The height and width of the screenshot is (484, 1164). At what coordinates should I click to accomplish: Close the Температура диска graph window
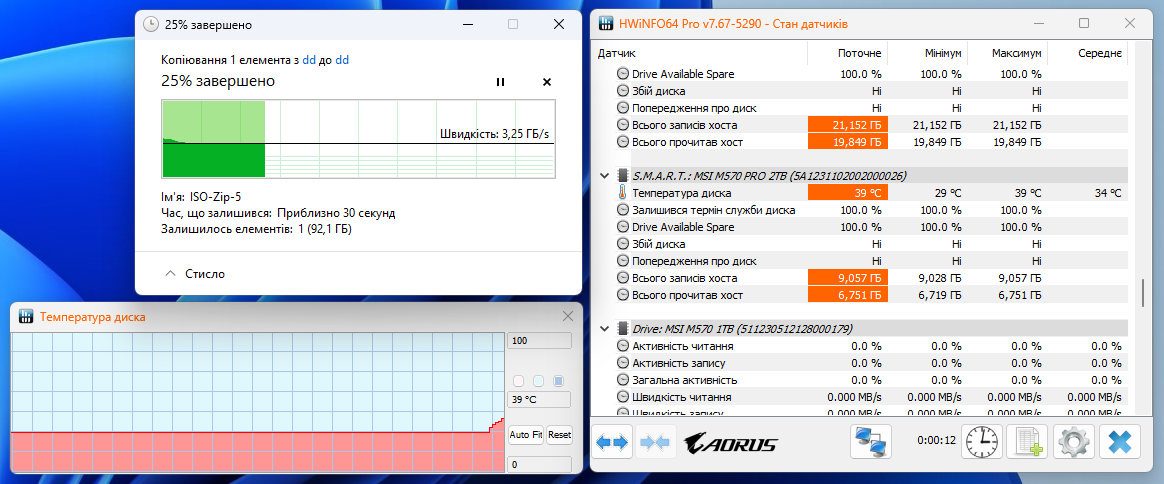(568, 317)
